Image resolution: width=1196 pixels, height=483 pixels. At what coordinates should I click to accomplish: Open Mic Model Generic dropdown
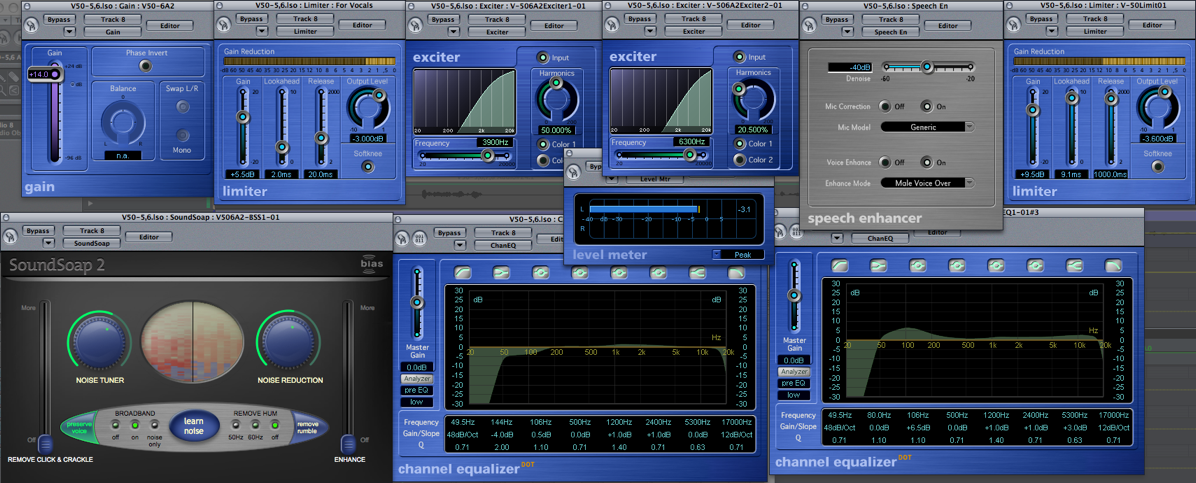pyautogui.click(x=927, y=127)
